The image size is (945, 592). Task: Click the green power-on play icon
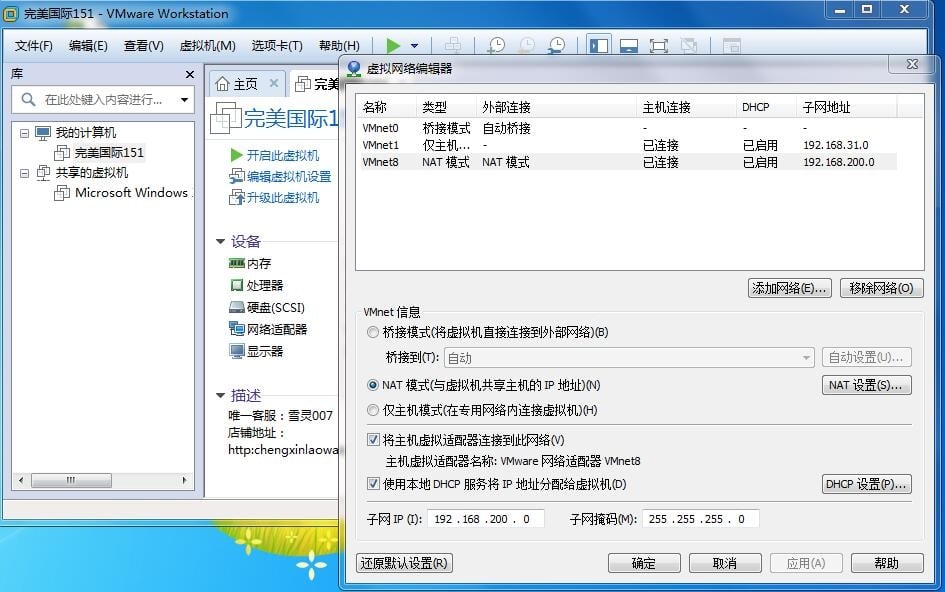pyautogui.click(x=393, y=45)
